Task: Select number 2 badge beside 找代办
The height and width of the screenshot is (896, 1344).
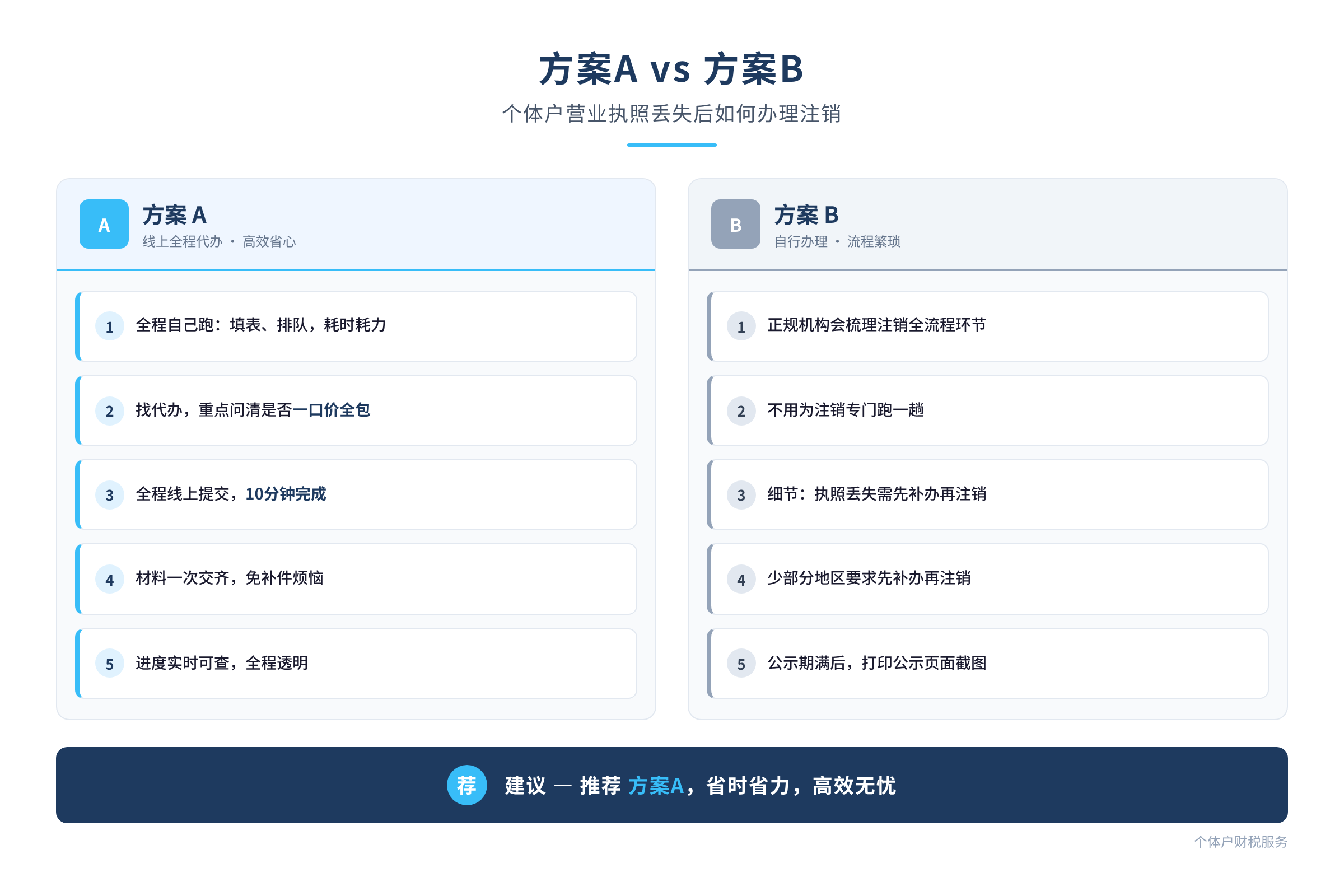Action: click(110, 411)
